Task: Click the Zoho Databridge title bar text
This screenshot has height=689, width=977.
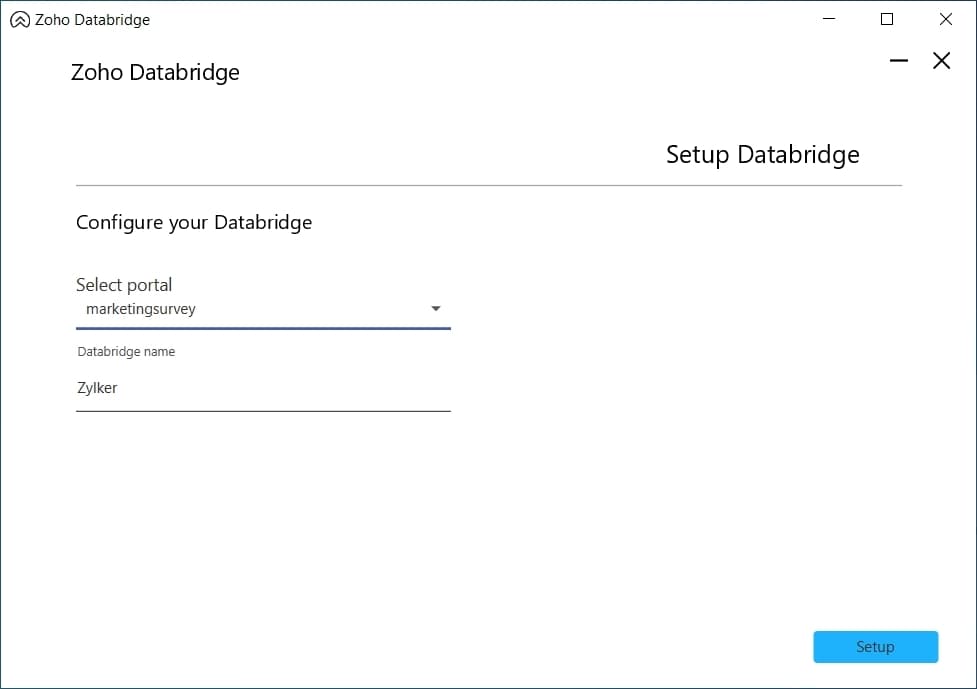Action: (92, 20)
